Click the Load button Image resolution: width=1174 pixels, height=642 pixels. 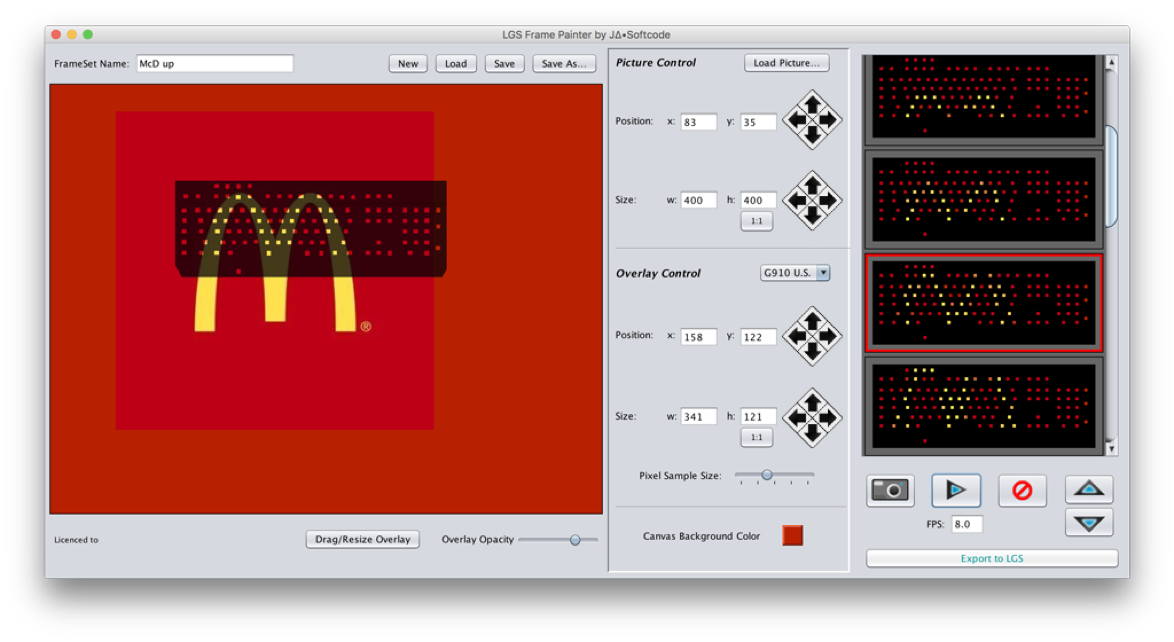click(456, 64)
